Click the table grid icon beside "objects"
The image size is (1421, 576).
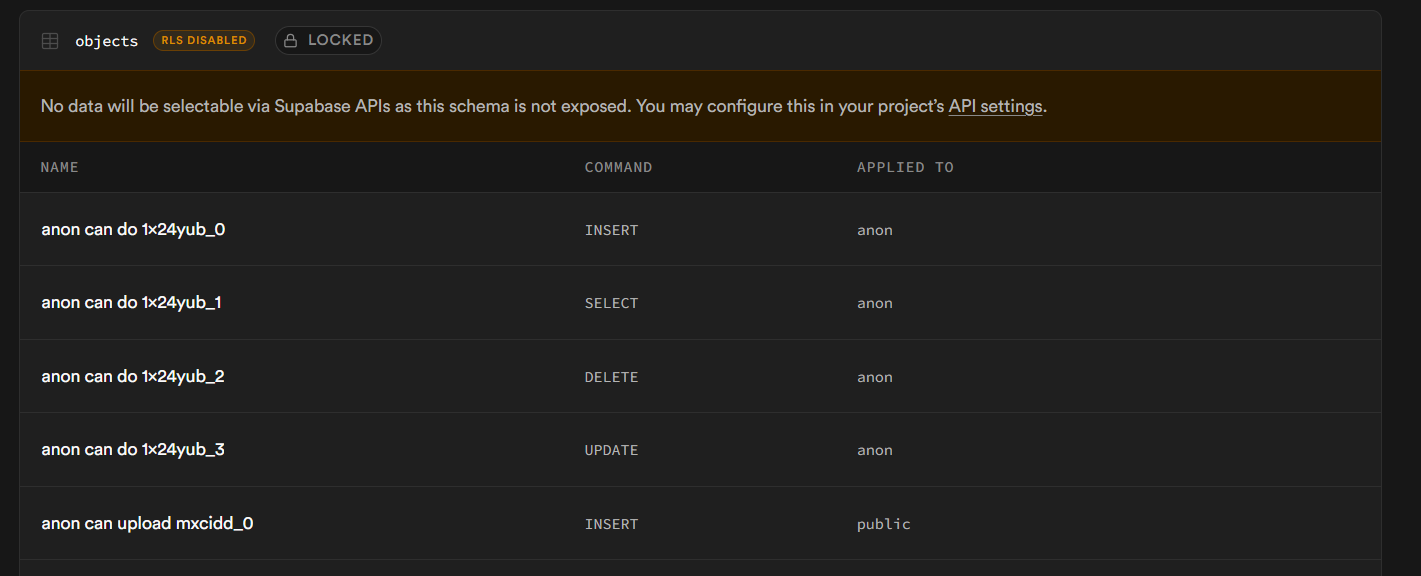49,41
